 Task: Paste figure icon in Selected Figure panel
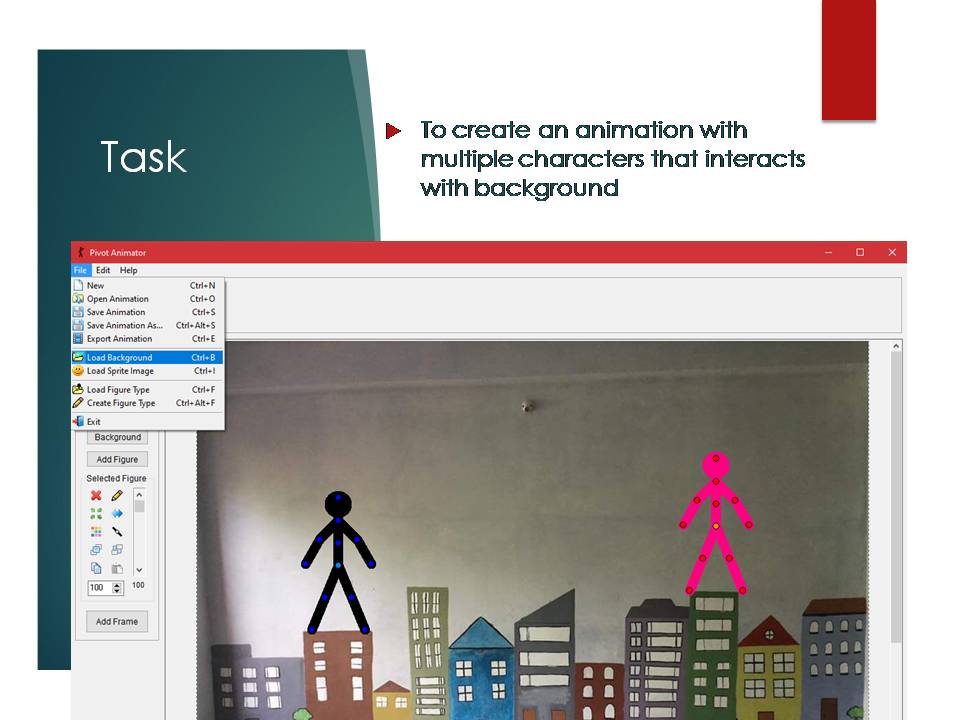point(117,568)
